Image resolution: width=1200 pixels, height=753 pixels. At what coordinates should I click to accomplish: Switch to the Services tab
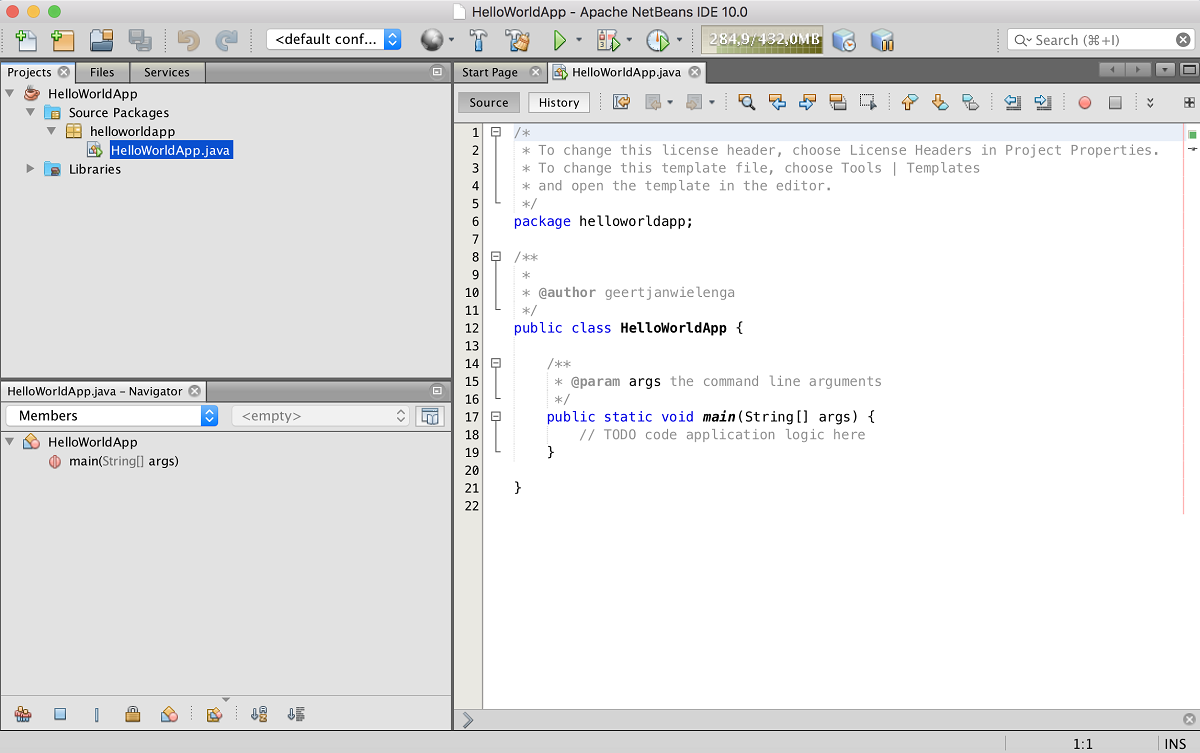166,72
